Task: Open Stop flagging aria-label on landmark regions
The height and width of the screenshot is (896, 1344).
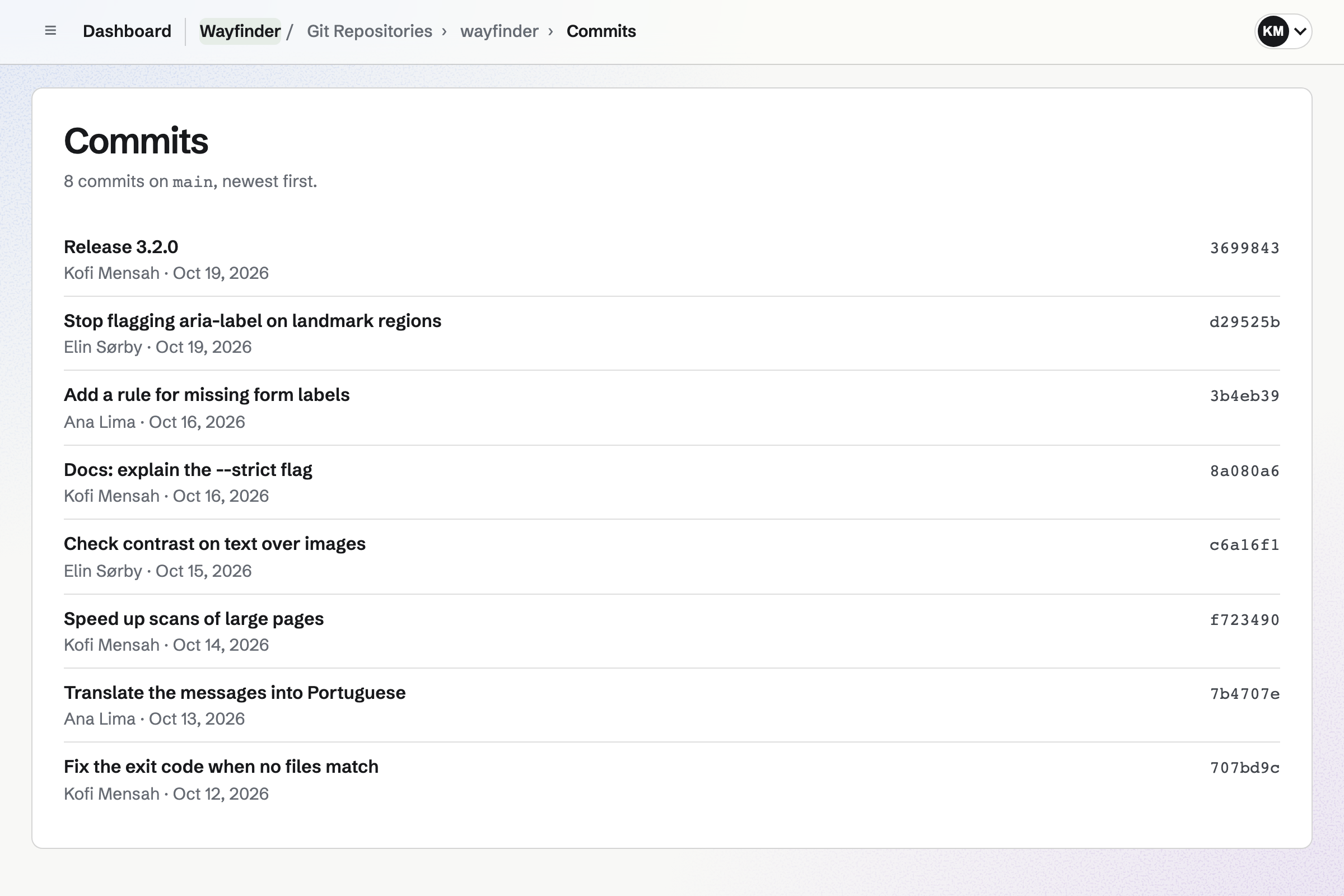Action: click(x=253, y=321)
